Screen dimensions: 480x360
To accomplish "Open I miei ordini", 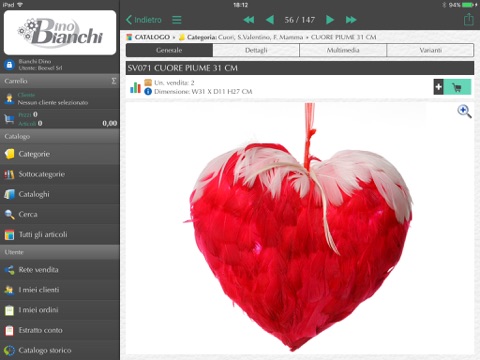I will coord(60,310).
